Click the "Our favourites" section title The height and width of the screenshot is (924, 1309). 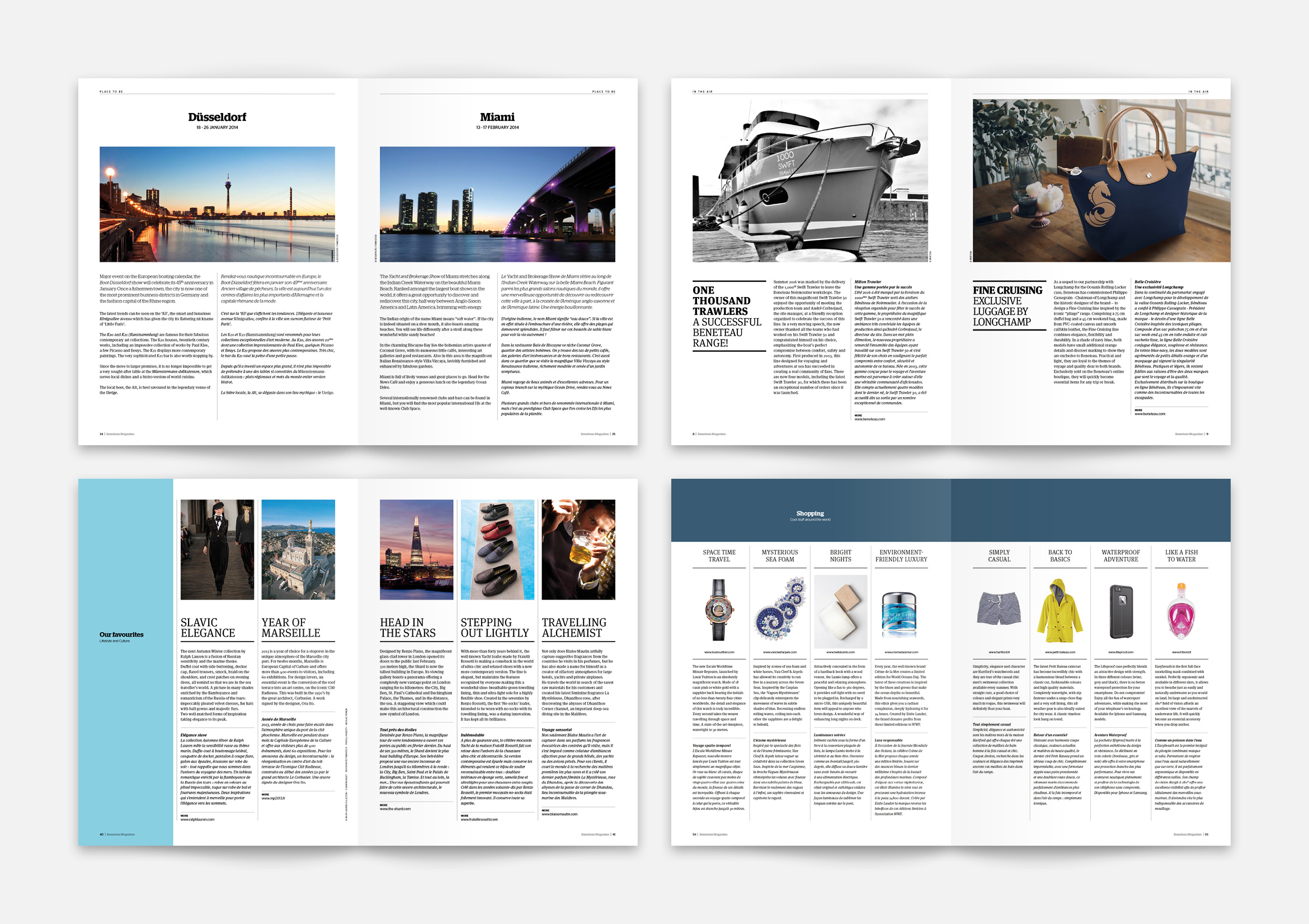[x=121, y=634]
